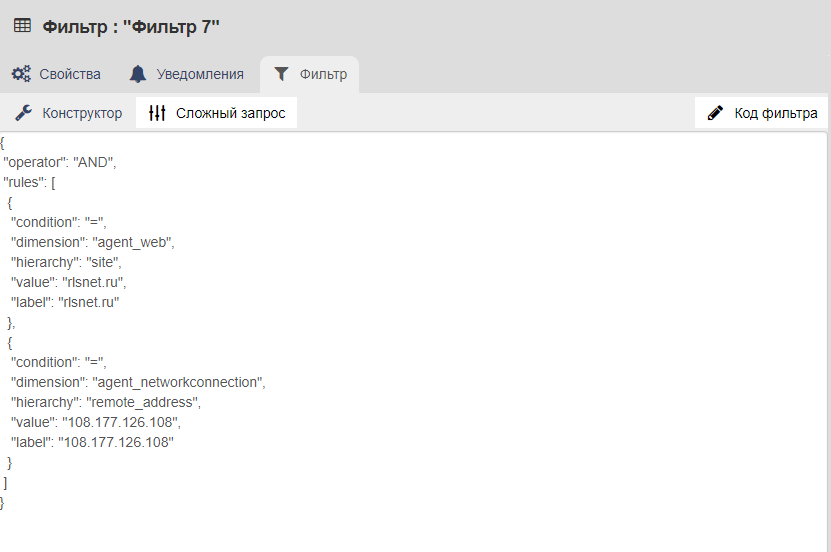Screen dimensions: 831x552
Task: Click the sliders icon for Сложный запрос
Action: click(x=157, y=113)
